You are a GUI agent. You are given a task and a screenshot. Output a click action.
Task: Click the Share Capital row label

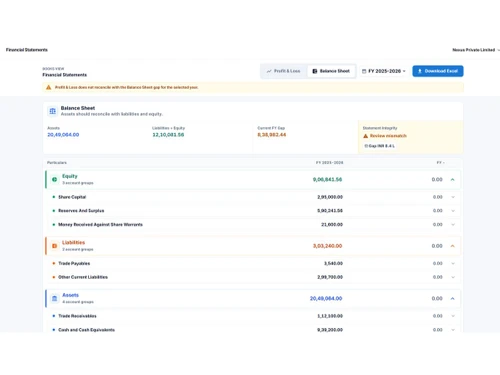coord(72,197)
